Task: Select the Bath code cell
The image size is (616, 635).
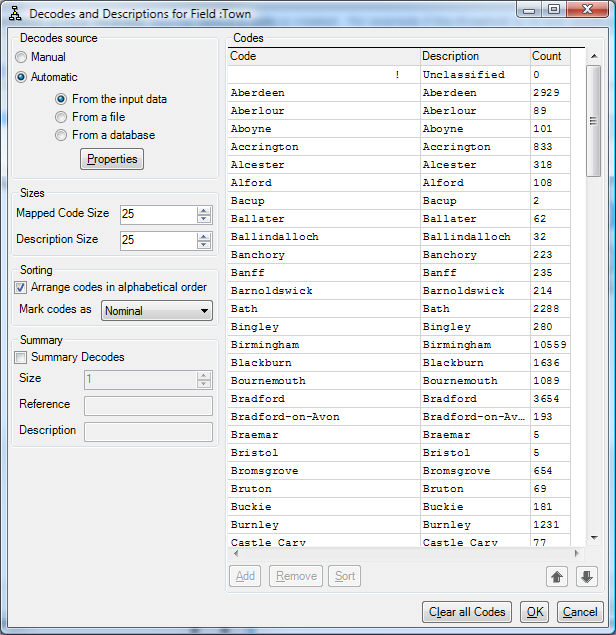Action: 324,309
